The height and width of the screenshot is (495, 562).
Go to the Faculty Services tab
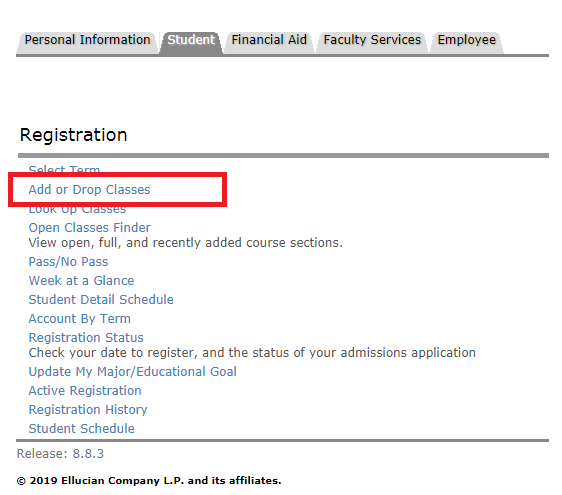(372, 40)
